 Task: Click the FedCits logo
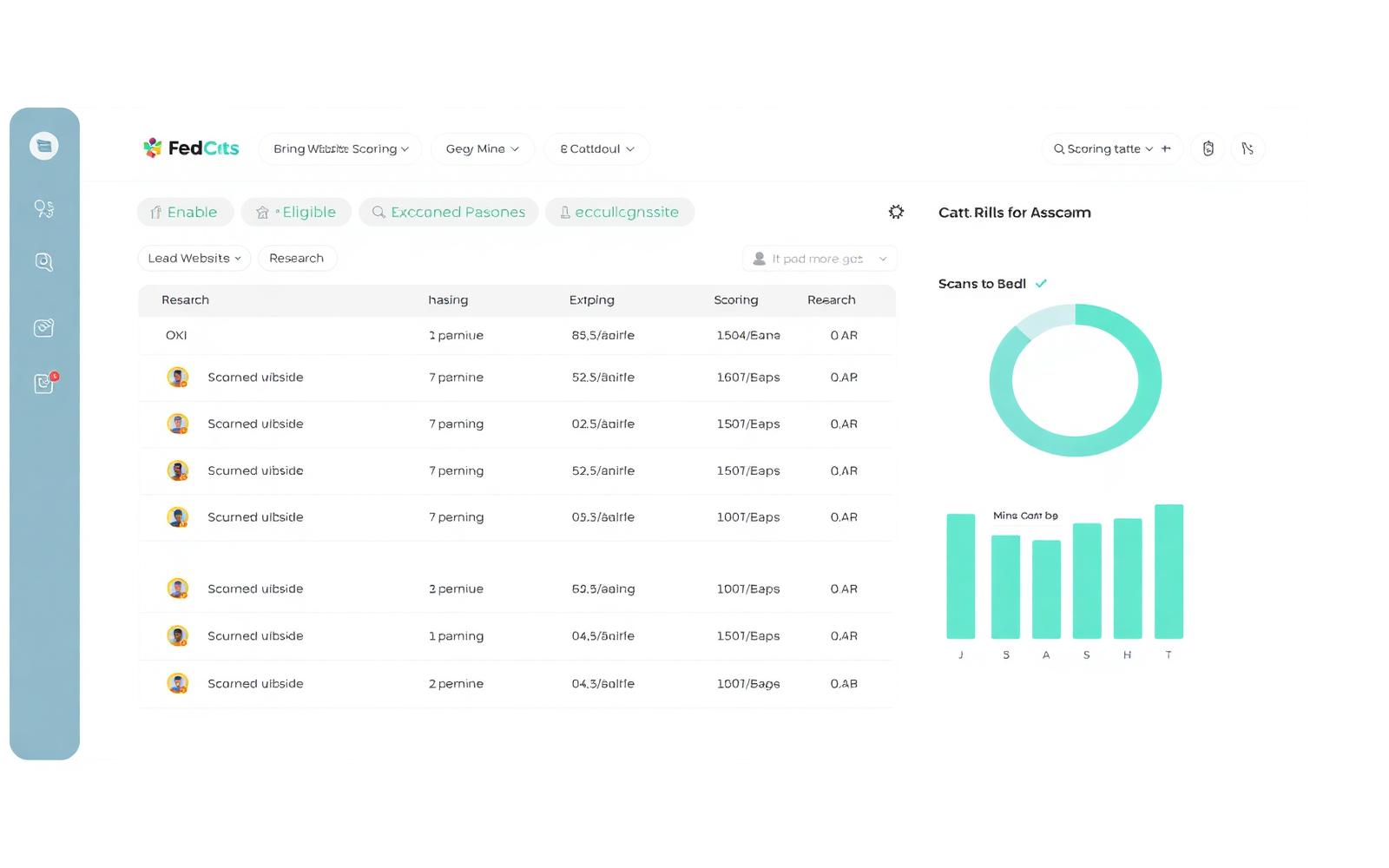(191, 148)
